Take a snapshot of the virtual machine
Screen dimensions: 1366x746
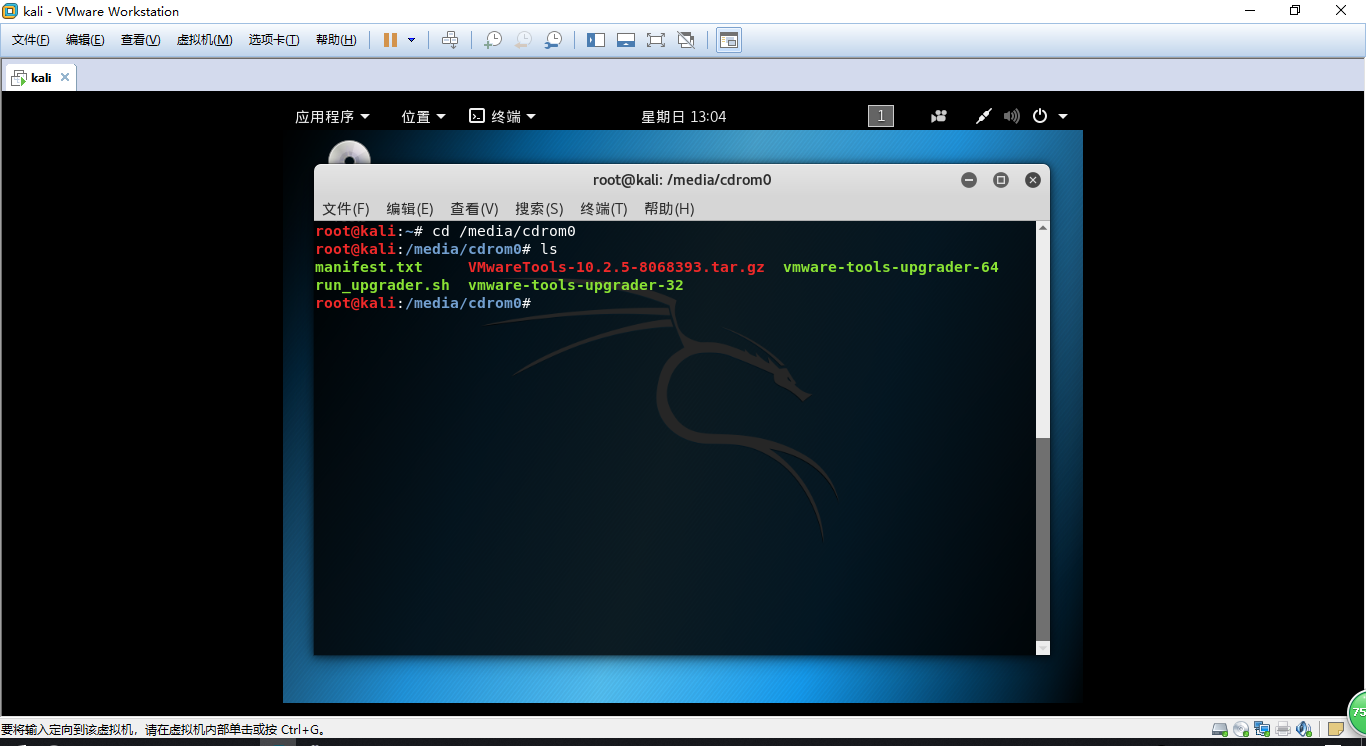[492, 40]
